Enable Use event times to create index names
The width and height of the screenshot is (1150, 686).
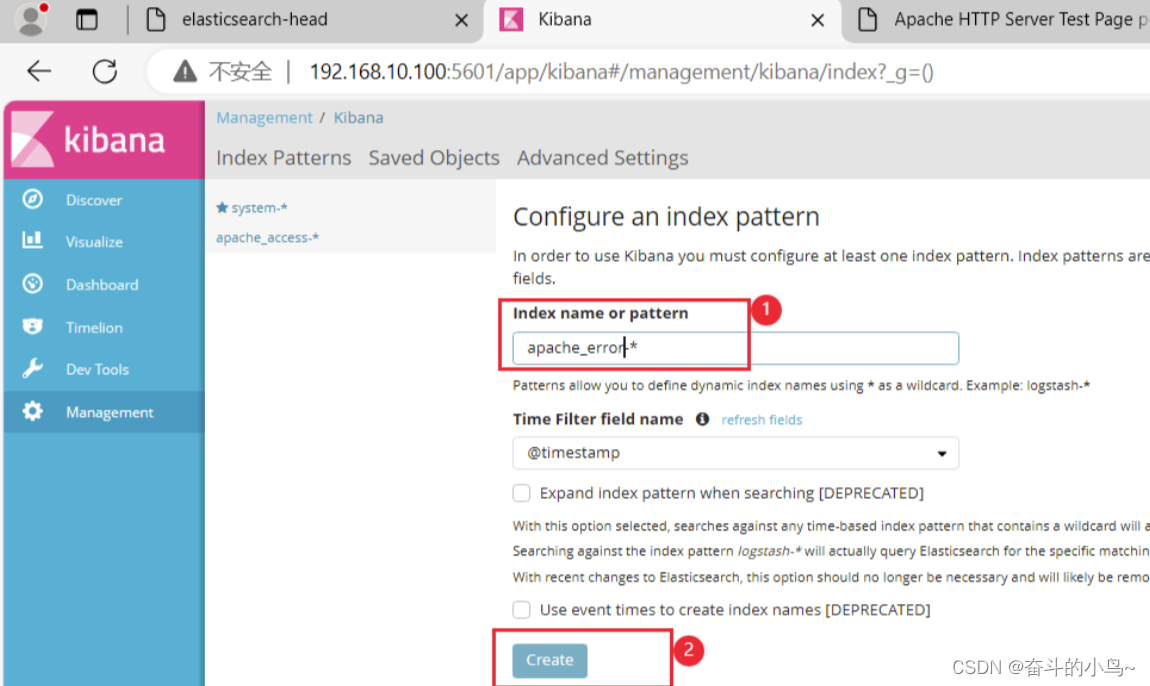coord(521,609)
